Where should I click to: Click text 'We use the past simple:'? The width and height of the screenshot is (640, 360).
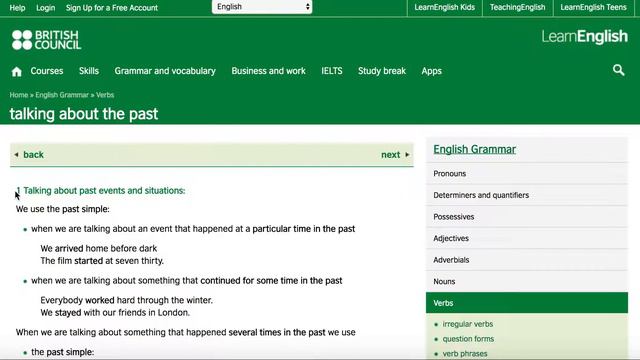point(62,209)
